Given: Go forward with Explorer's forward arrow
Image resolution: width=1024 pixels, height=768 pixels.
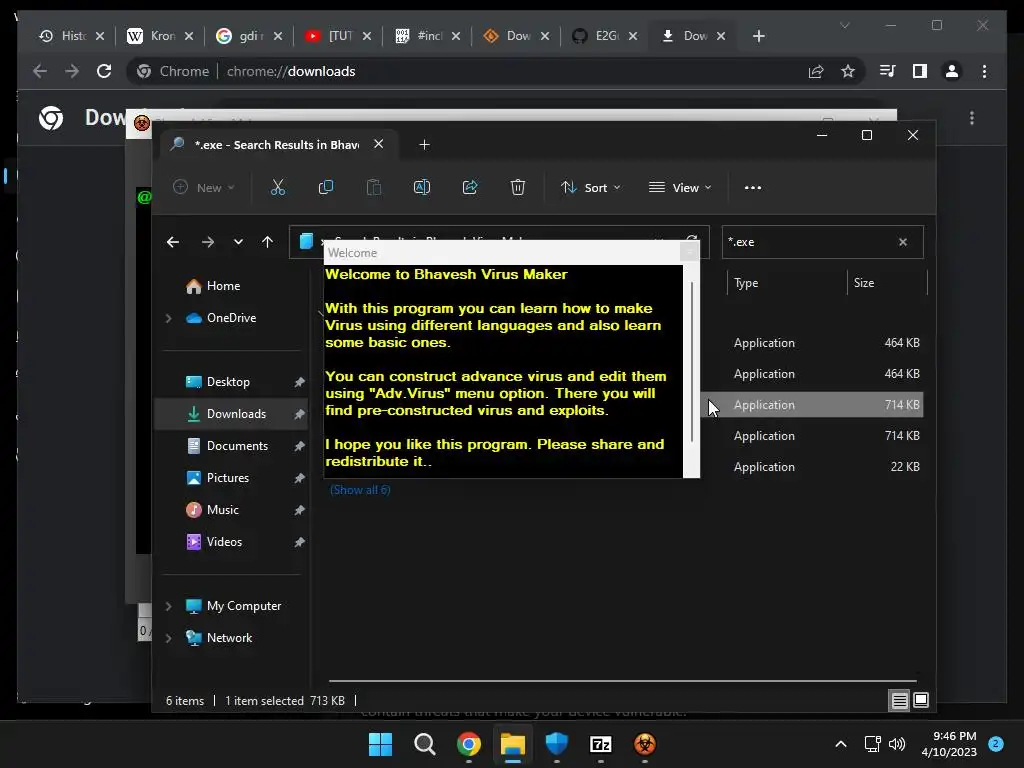Looking at the screenshot, I should tap(208, 242).
